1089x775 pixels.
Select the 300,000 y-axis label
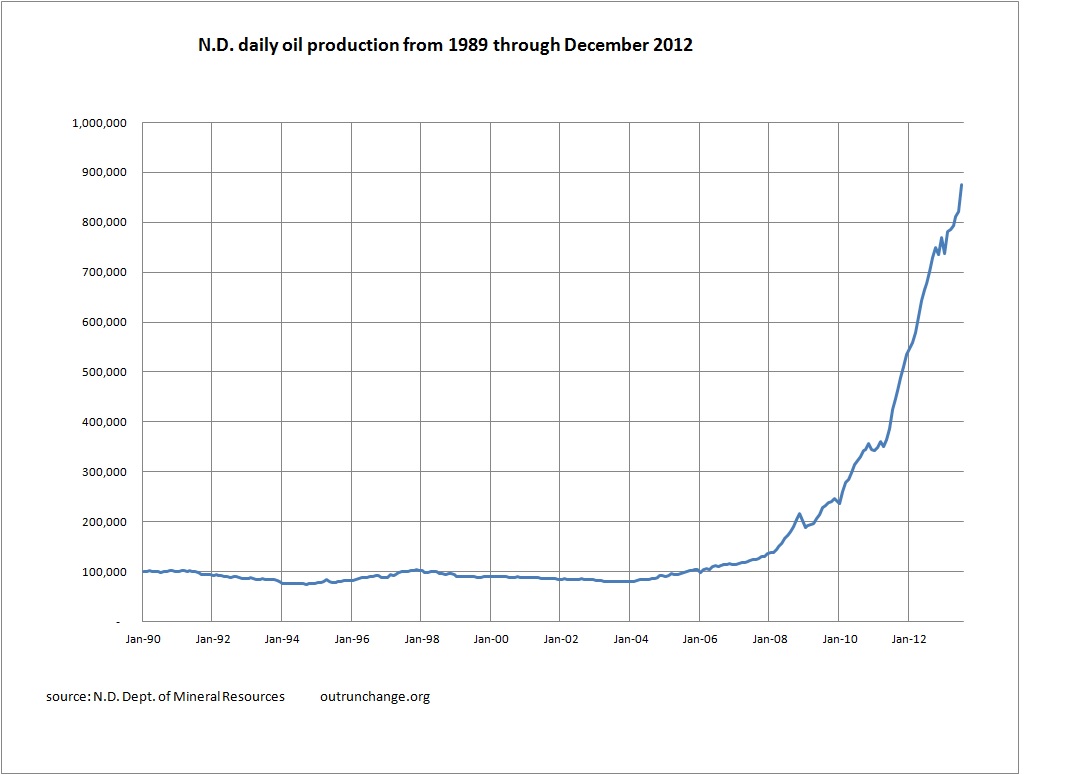pos(103,472)
